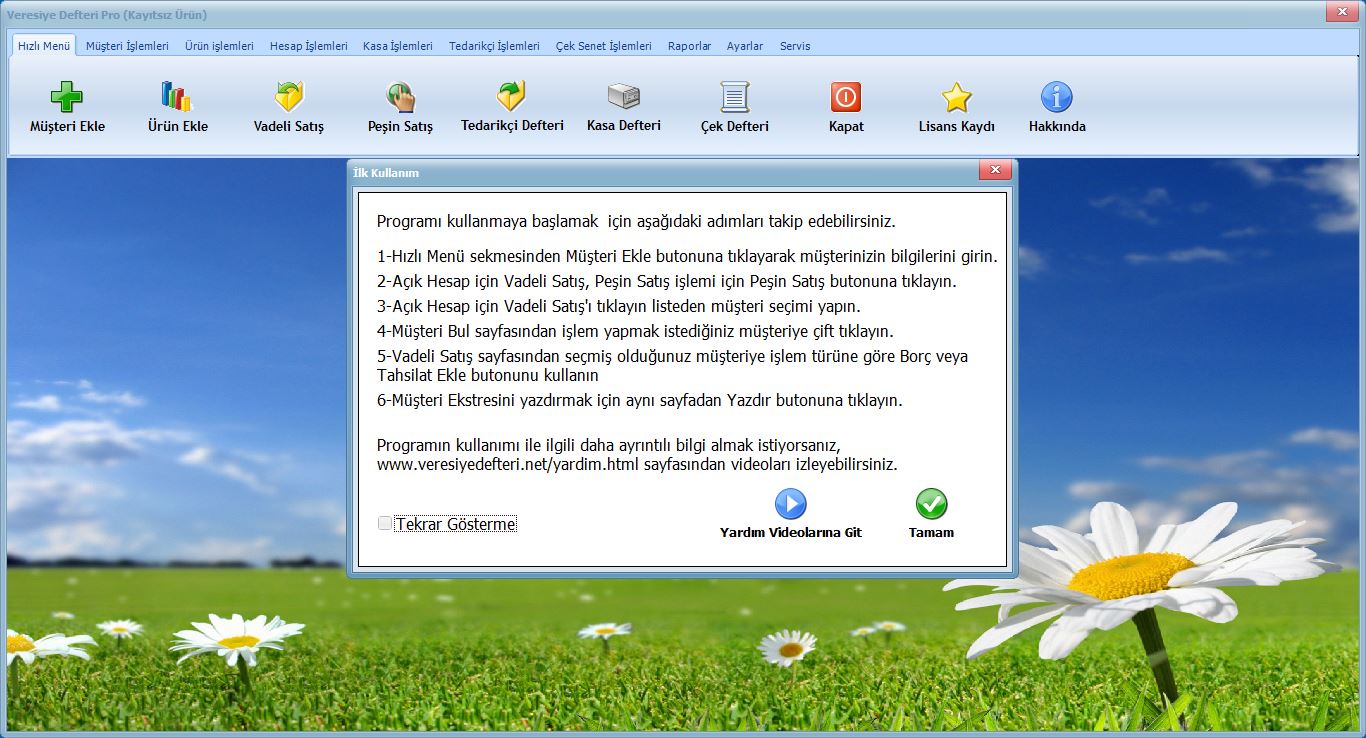
Task: Open the Çek Defteri icon
Action: click(x=735, y=97)
